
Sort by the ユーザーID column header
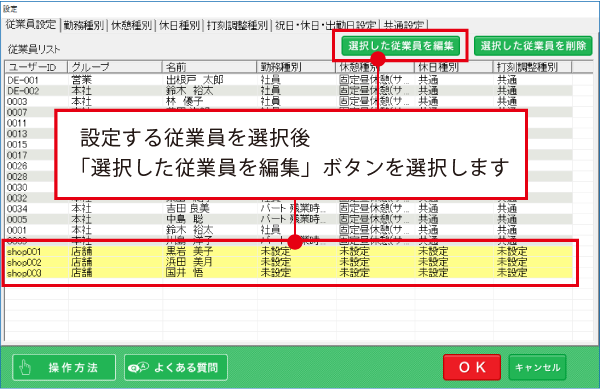36,67
